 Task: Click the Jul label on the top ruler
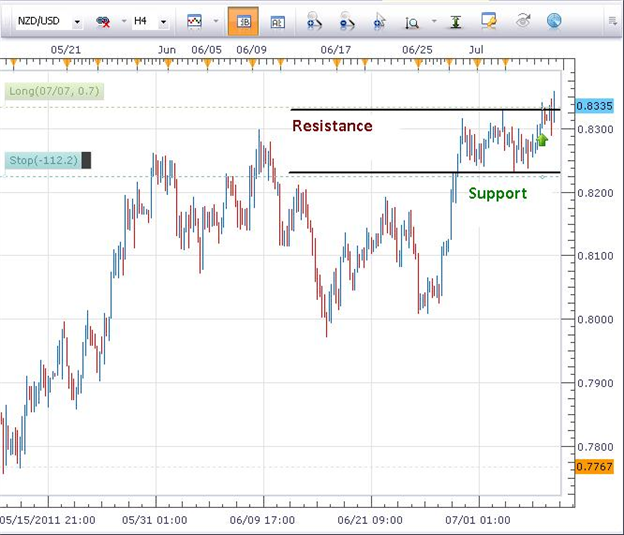[476, 50]
